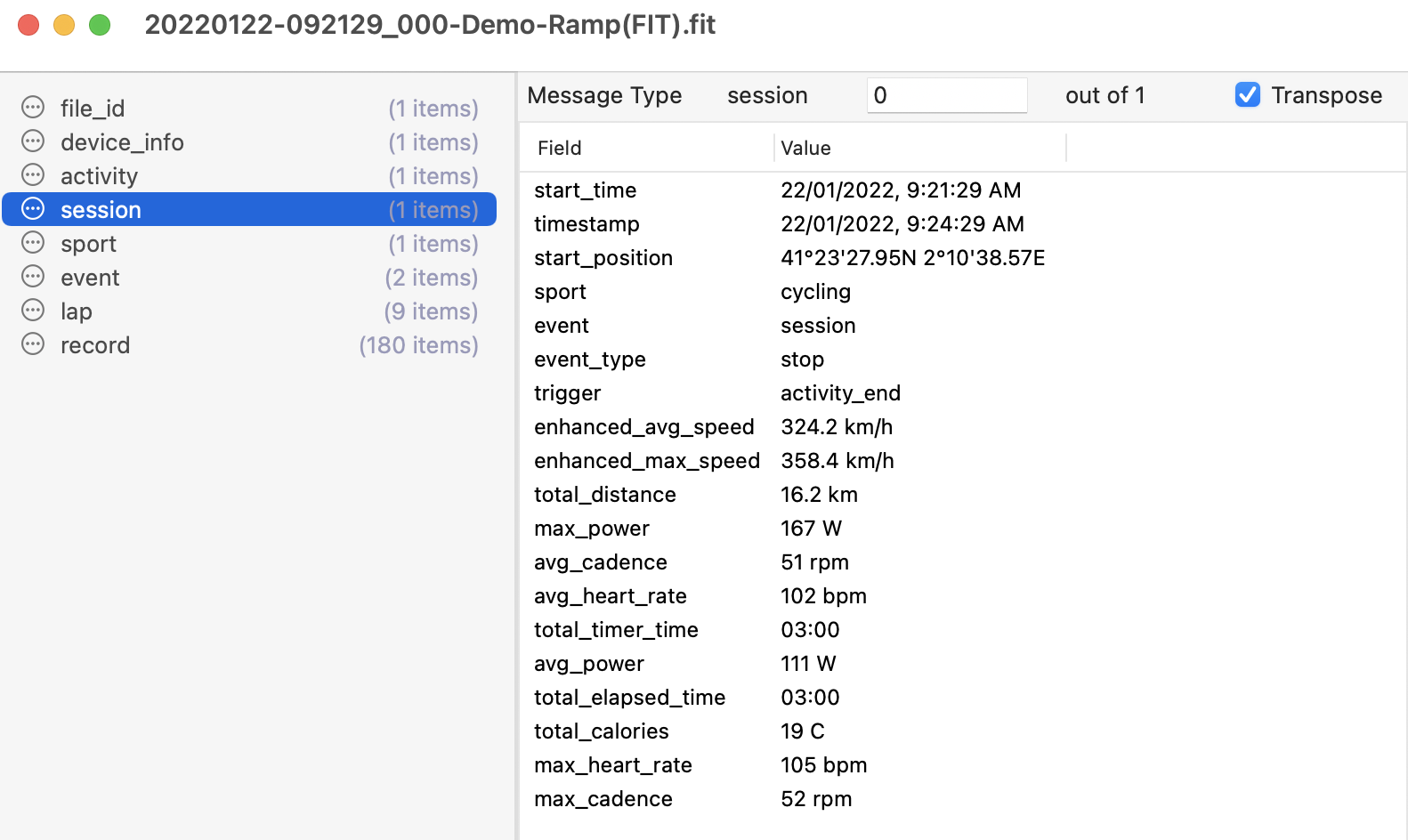The image size is (1408, 840).
Task: Click the ellipsis icon beside event in sidebar
Action: (x=33, y=277)
